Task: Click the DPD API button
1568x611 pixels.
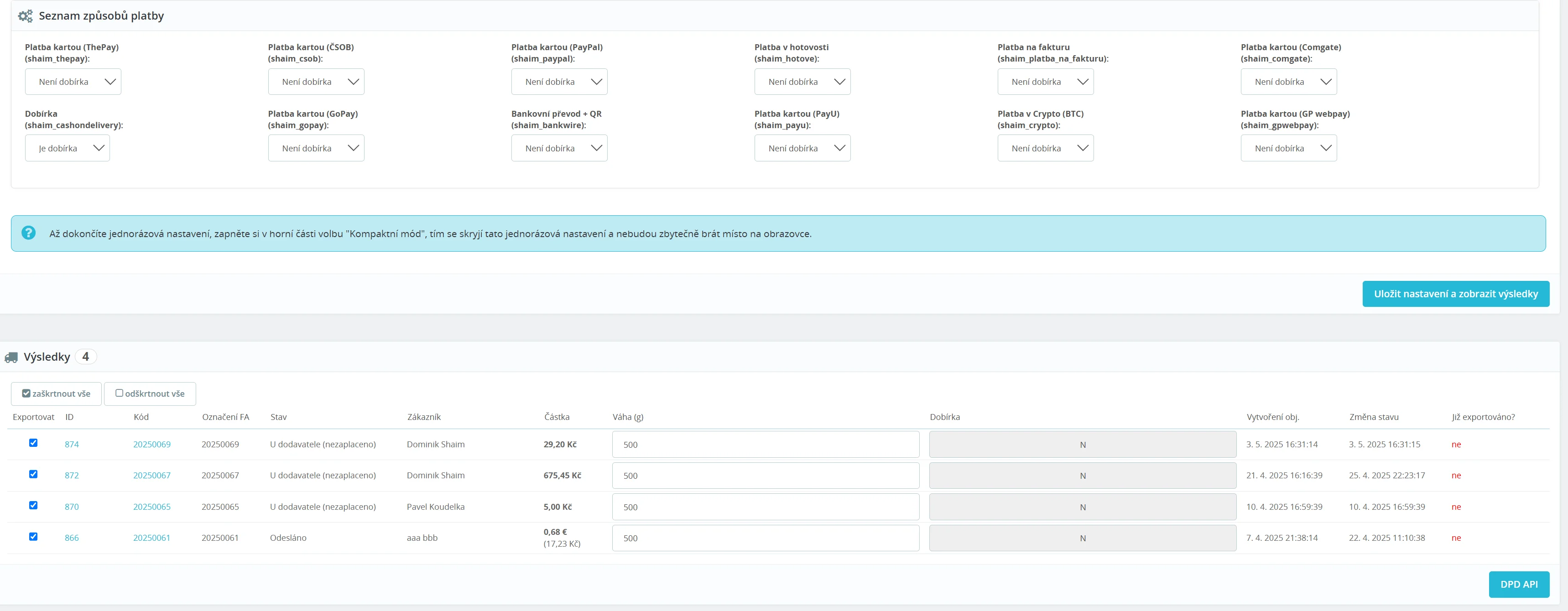Action: click(x=1519, y=584)
